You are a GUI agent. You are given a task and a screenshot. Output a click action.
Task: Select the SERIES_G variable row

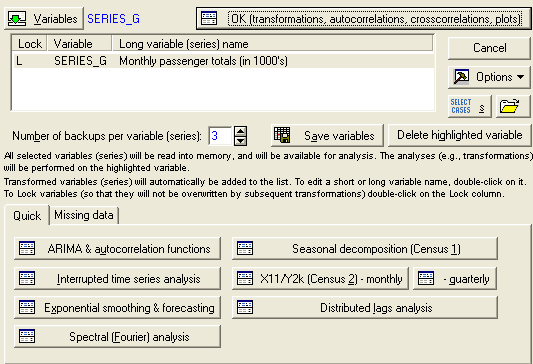pyautogui.click(x=223, y=61)
